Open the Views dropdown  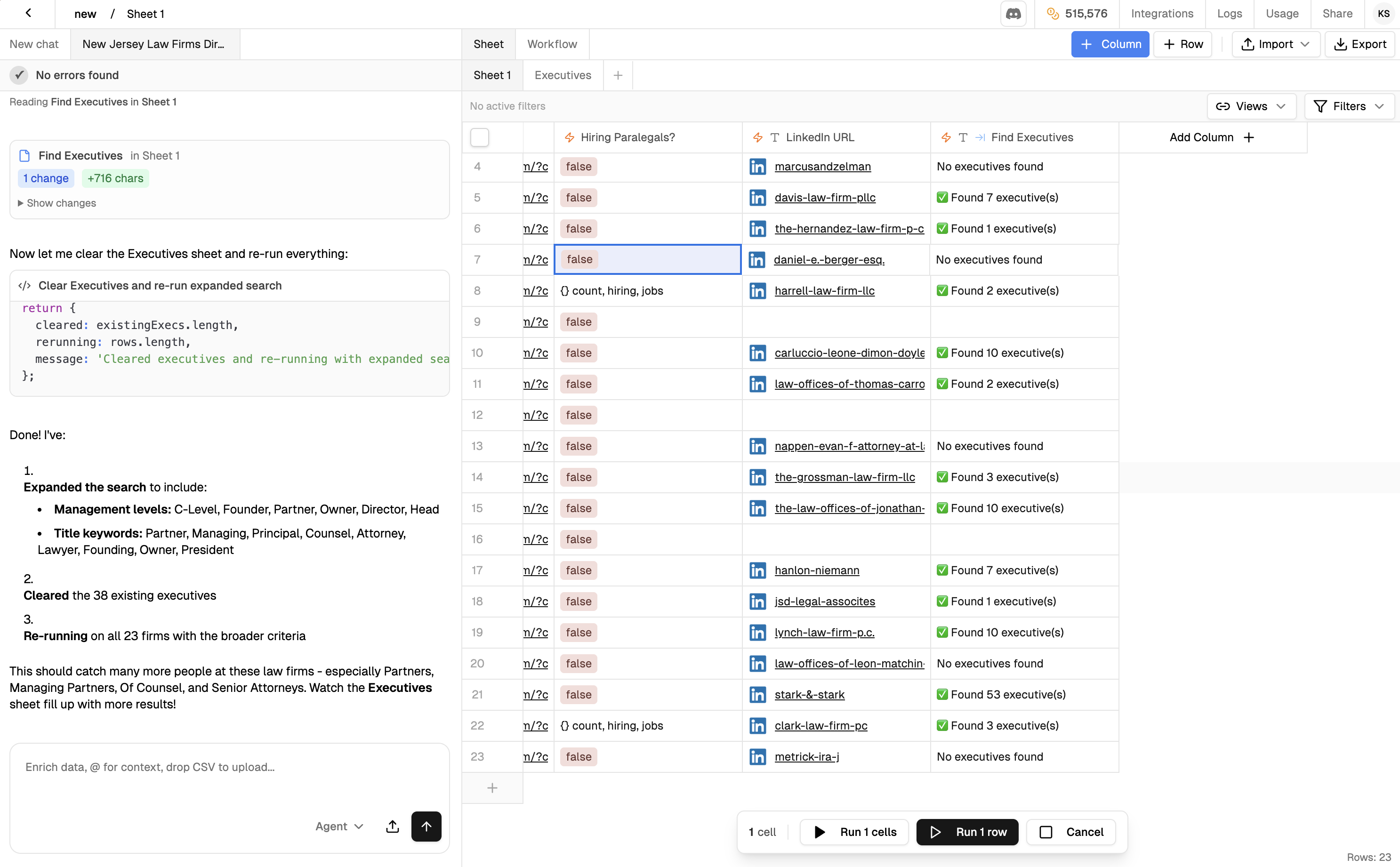coord(1252,106)
